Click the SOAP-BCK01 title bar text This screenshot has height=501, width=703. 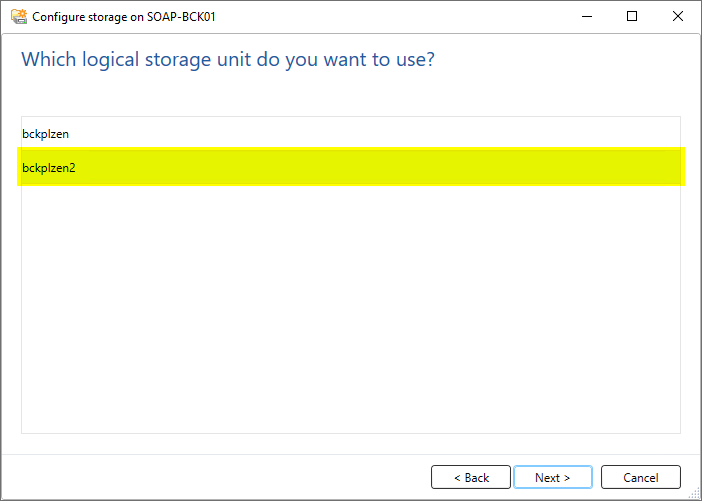point(186,17)
